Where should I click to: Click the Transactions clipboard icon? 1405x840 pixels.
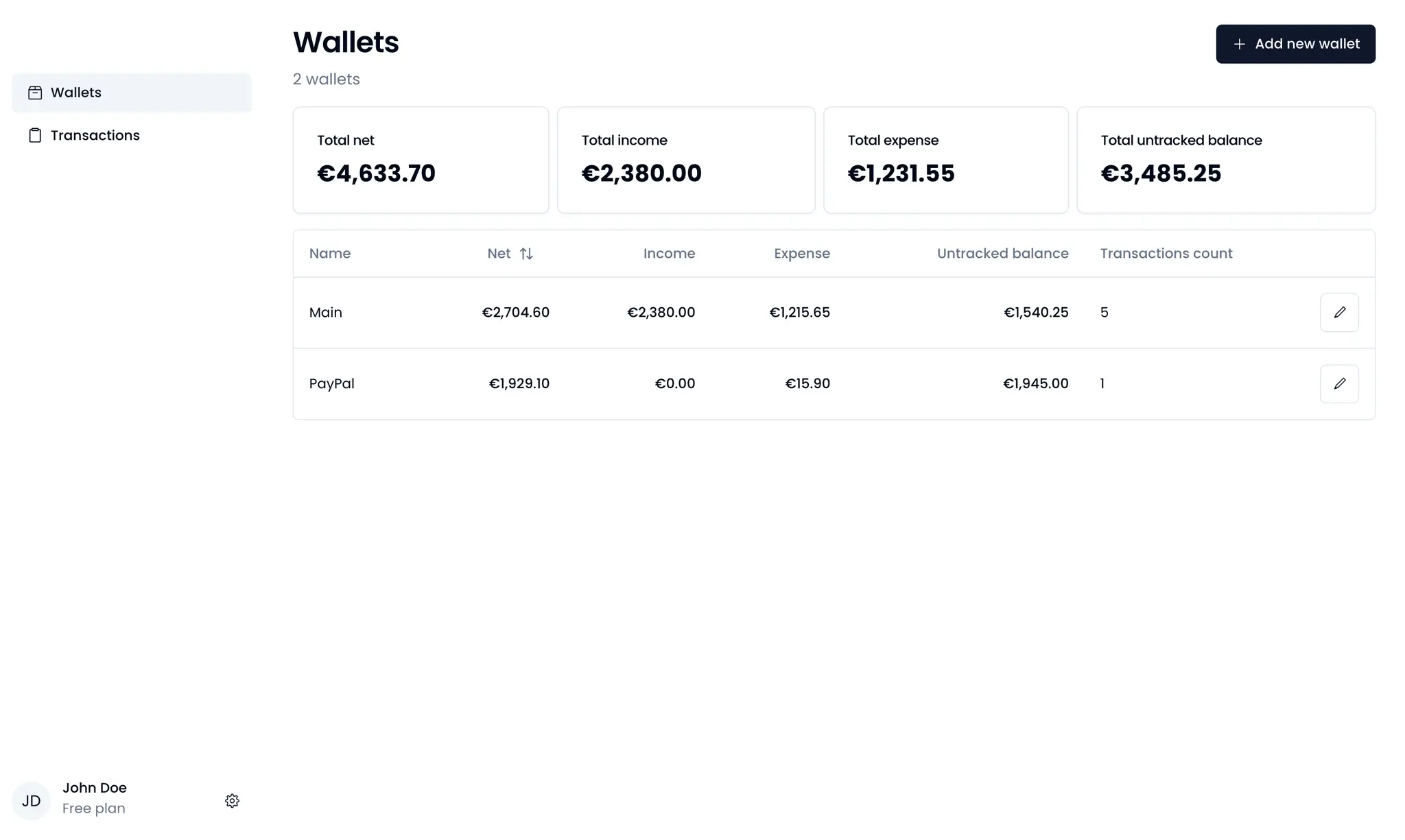35,136
